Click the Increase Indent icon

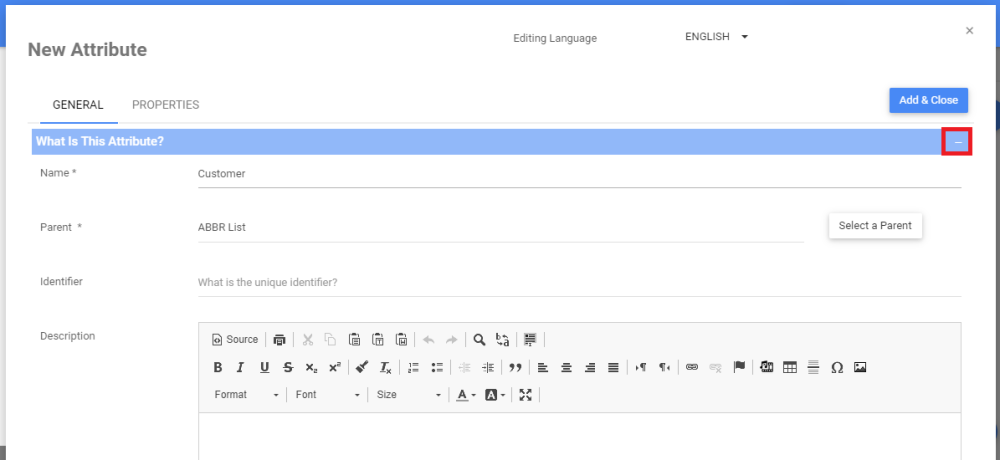[488, 367]
